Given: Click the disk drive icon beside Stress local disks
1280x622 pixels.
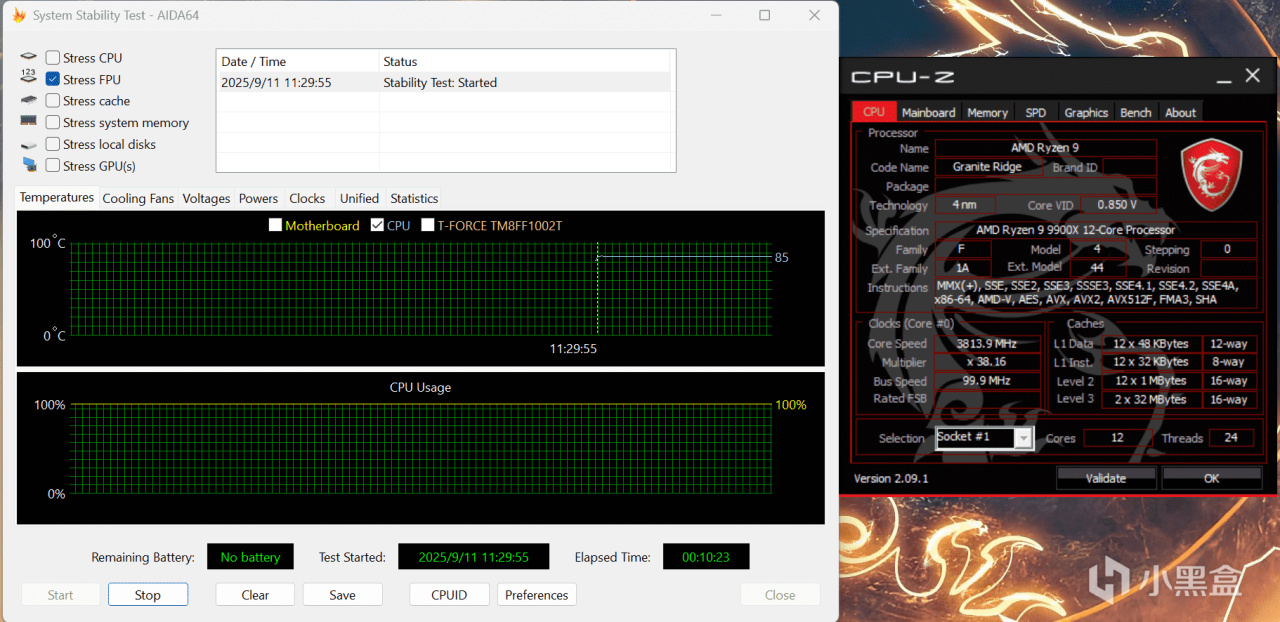Looking at the screenshot, I should click(x=28, y=144).
